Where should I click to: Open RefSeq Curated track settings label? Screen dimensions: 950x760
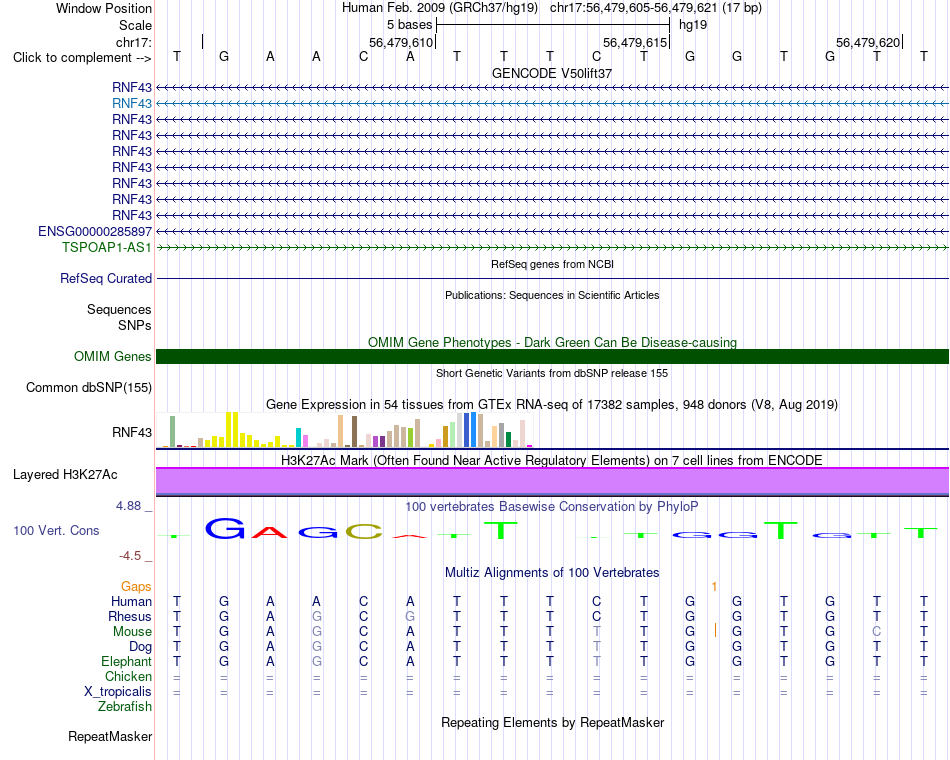point(105,278)
